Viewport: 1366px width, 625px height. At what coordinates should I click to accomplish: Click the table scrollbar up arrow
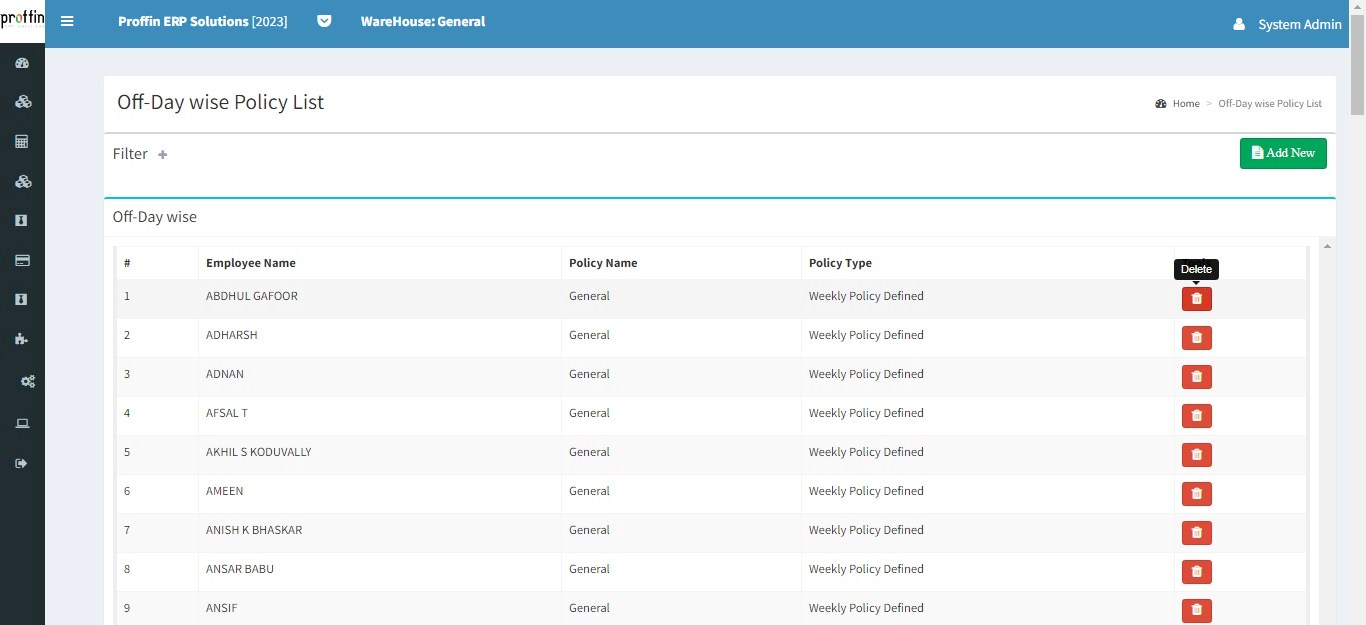(1327, 246)
